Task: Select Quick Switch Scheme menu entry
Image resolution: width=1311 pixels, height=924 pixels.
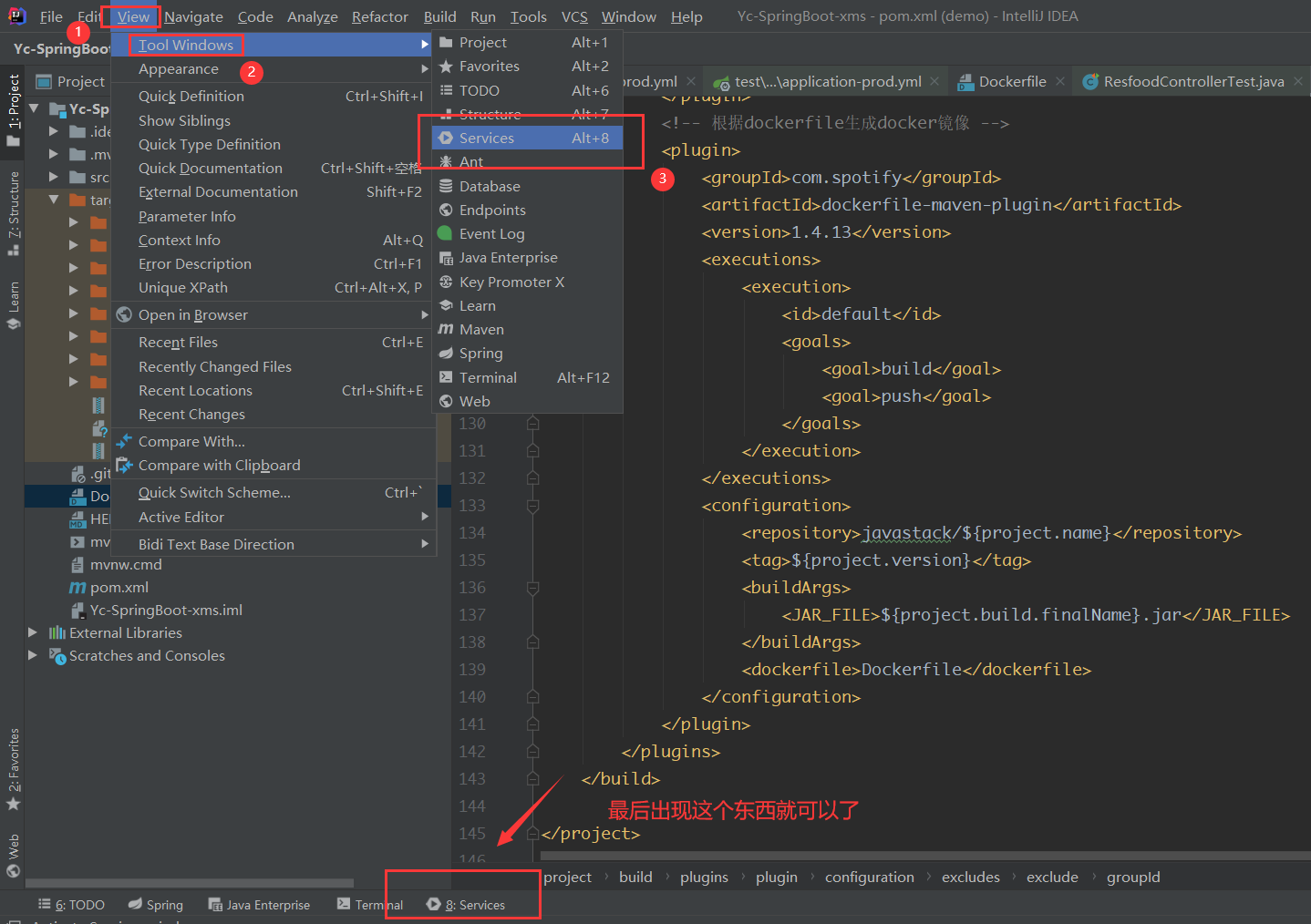Action: click(x=273, y=492)
